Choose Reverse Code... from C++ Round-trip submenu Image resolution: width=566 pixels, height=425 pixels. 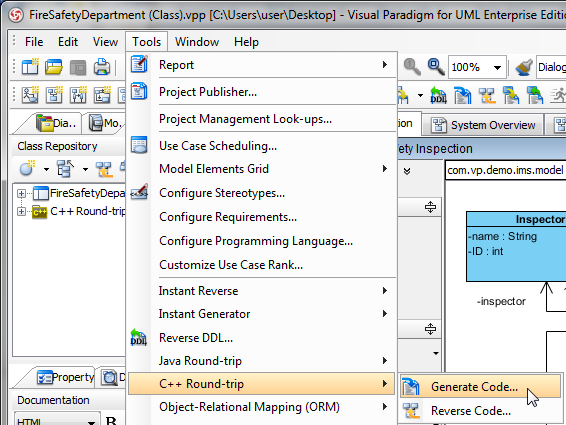[x=480, y=411]
